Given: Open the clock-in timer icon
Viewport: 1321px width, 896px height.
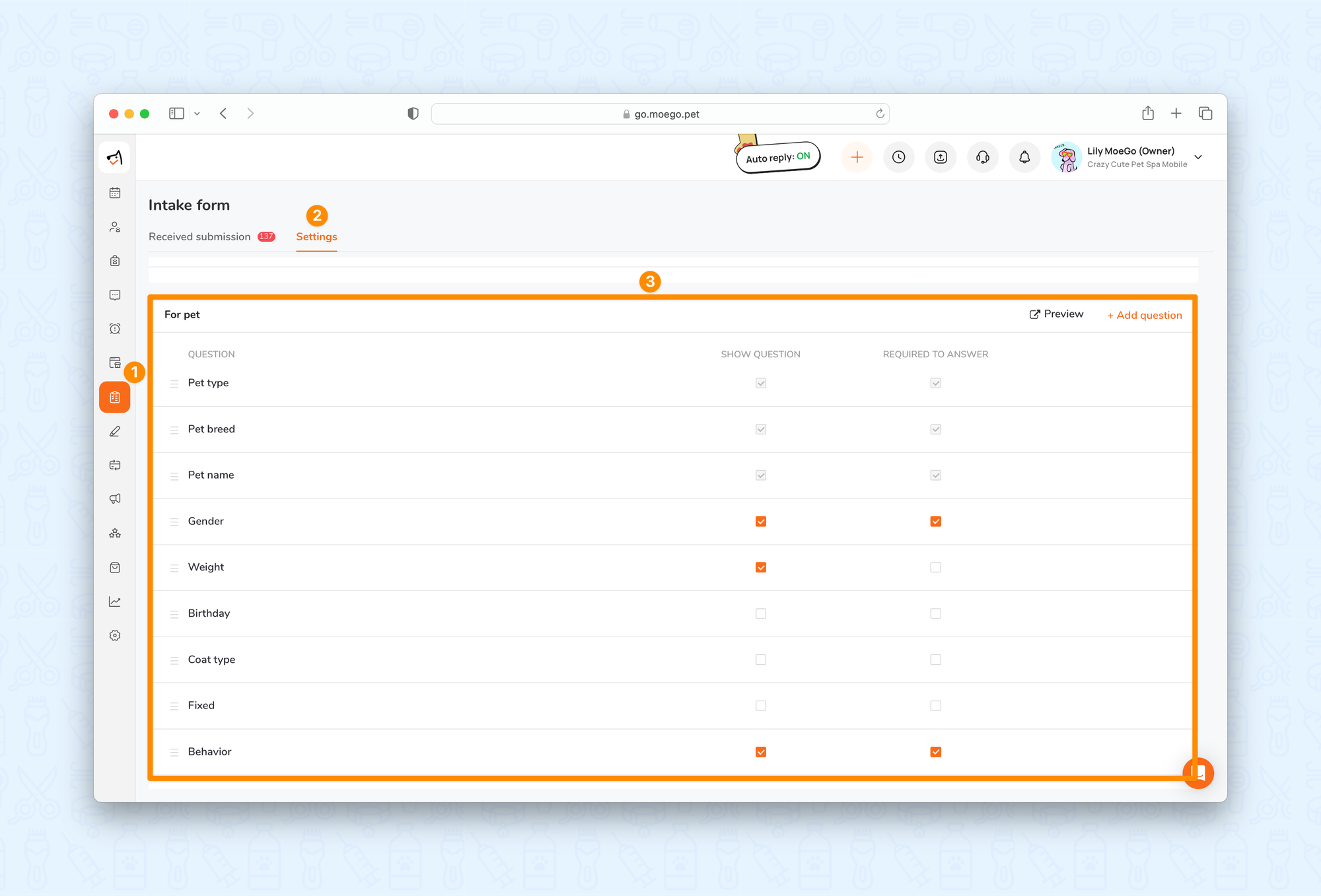Looking at the screenshot, I should (x=898, y=157).
